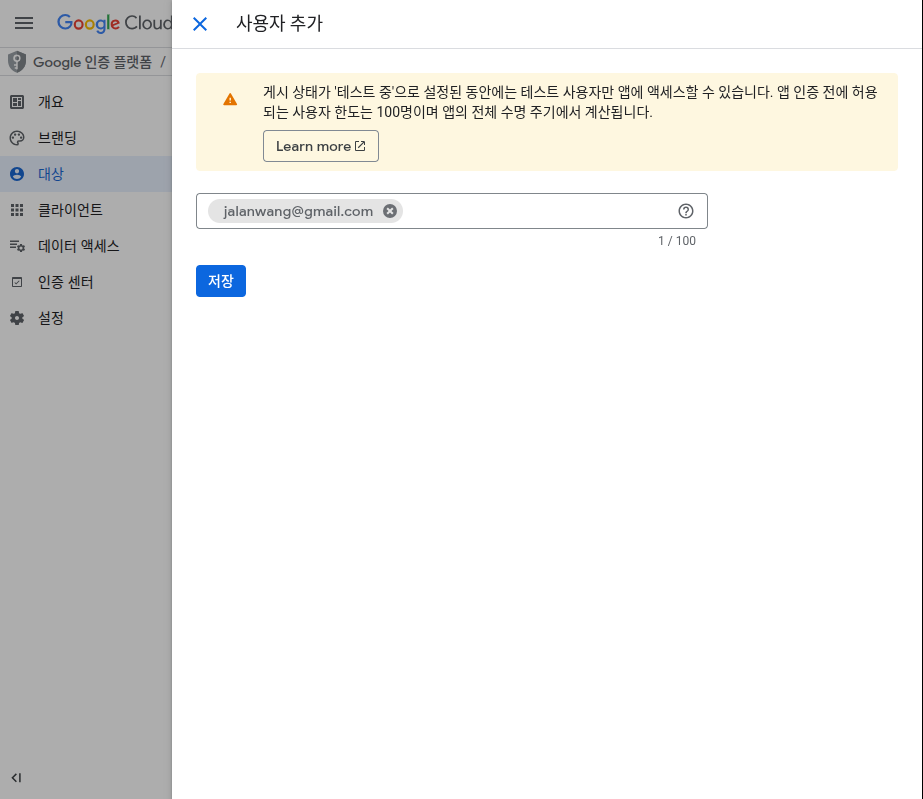Go to the 클라이언트 page
The height and width of the screenshot is (799, 923).
click(x=70, y=210)
